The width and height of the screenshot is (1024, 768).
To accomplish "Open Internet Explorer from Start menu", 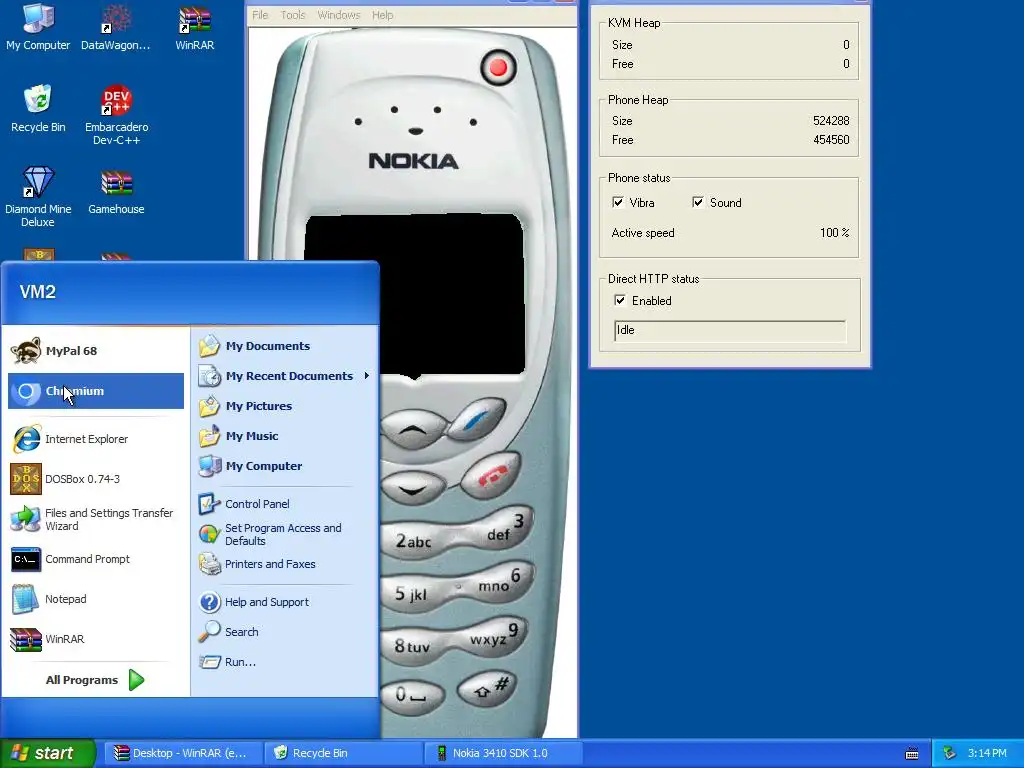I will tap(96, 439).
